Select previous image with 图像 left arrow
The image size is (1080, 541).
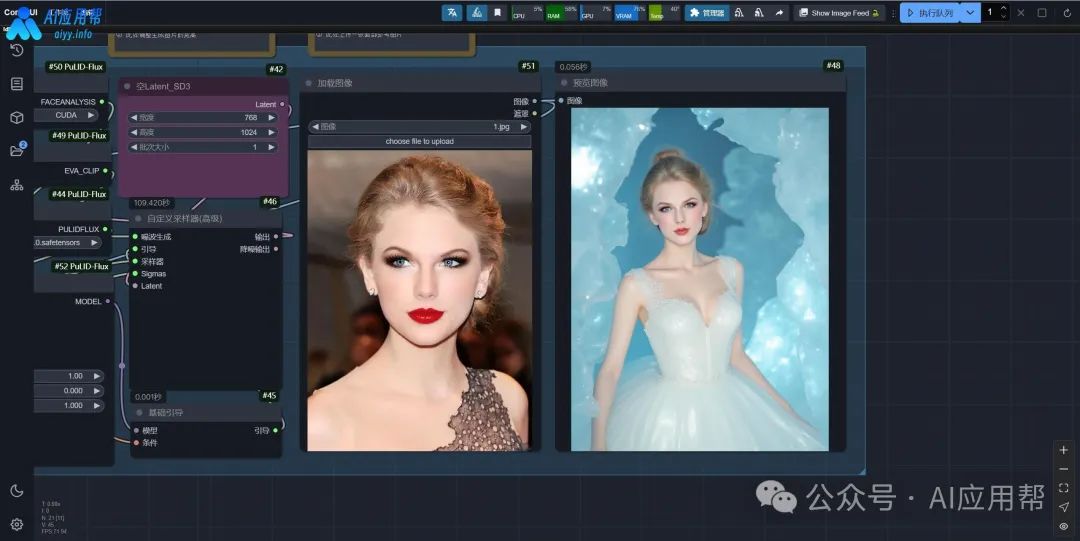(x=315, y=127)
